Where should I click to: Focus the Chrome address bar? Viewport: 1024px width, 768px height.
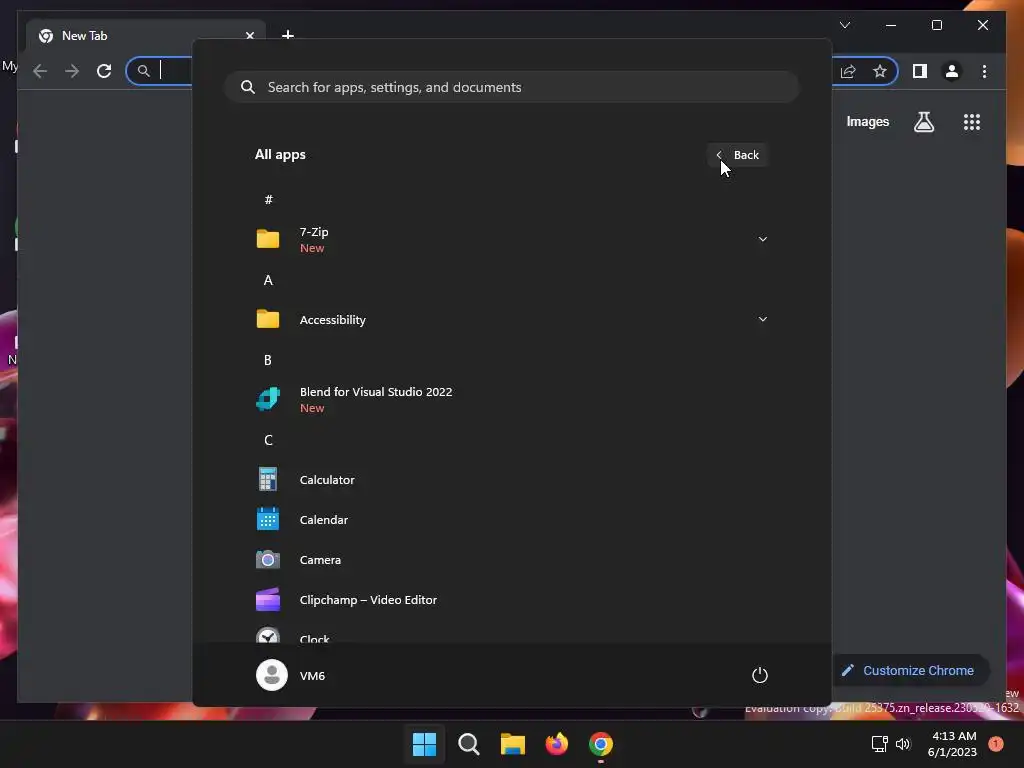coord(159,71)
